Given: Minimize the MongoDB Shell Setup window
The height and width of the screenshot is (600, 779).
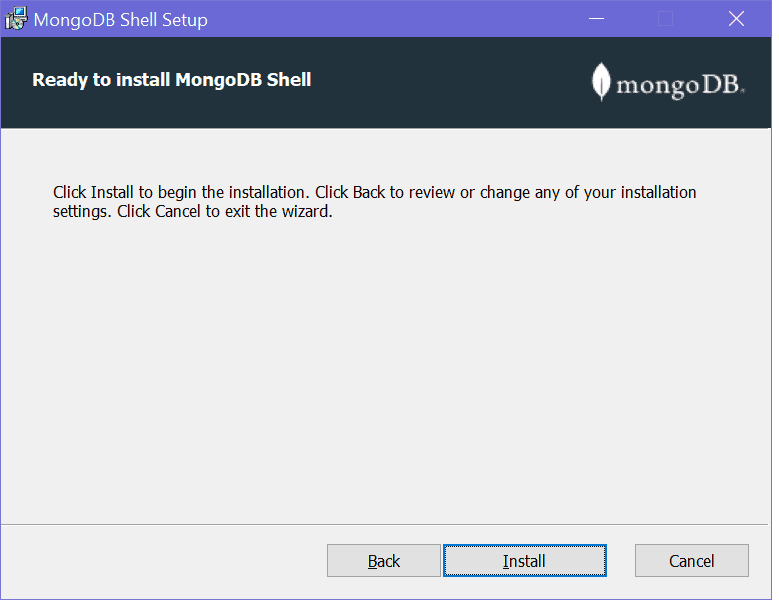Looking at the screenshot, I should tap(596, 19).
